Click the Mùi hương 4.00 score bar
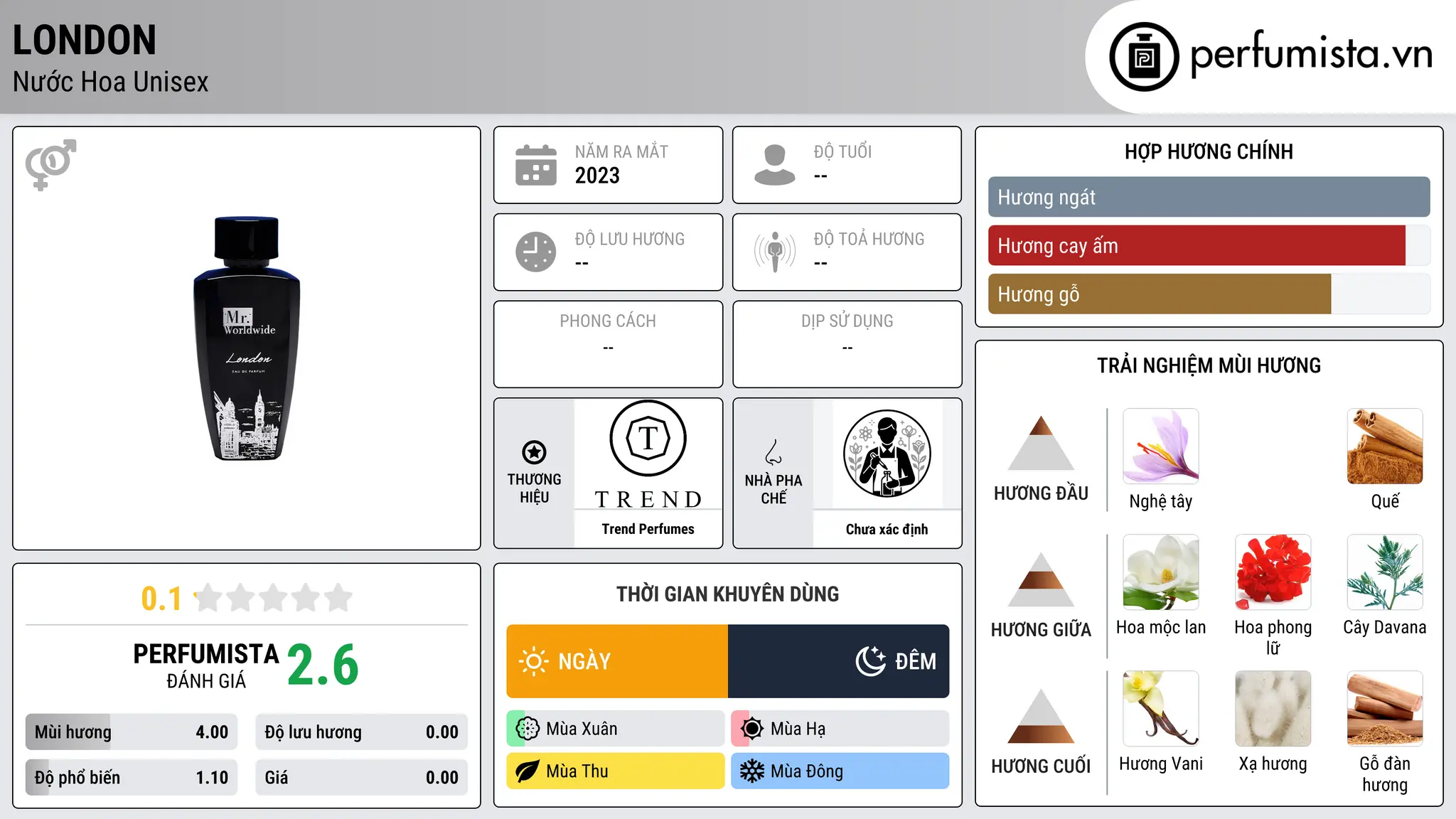 pyautogui.click(x=132, y=732)
